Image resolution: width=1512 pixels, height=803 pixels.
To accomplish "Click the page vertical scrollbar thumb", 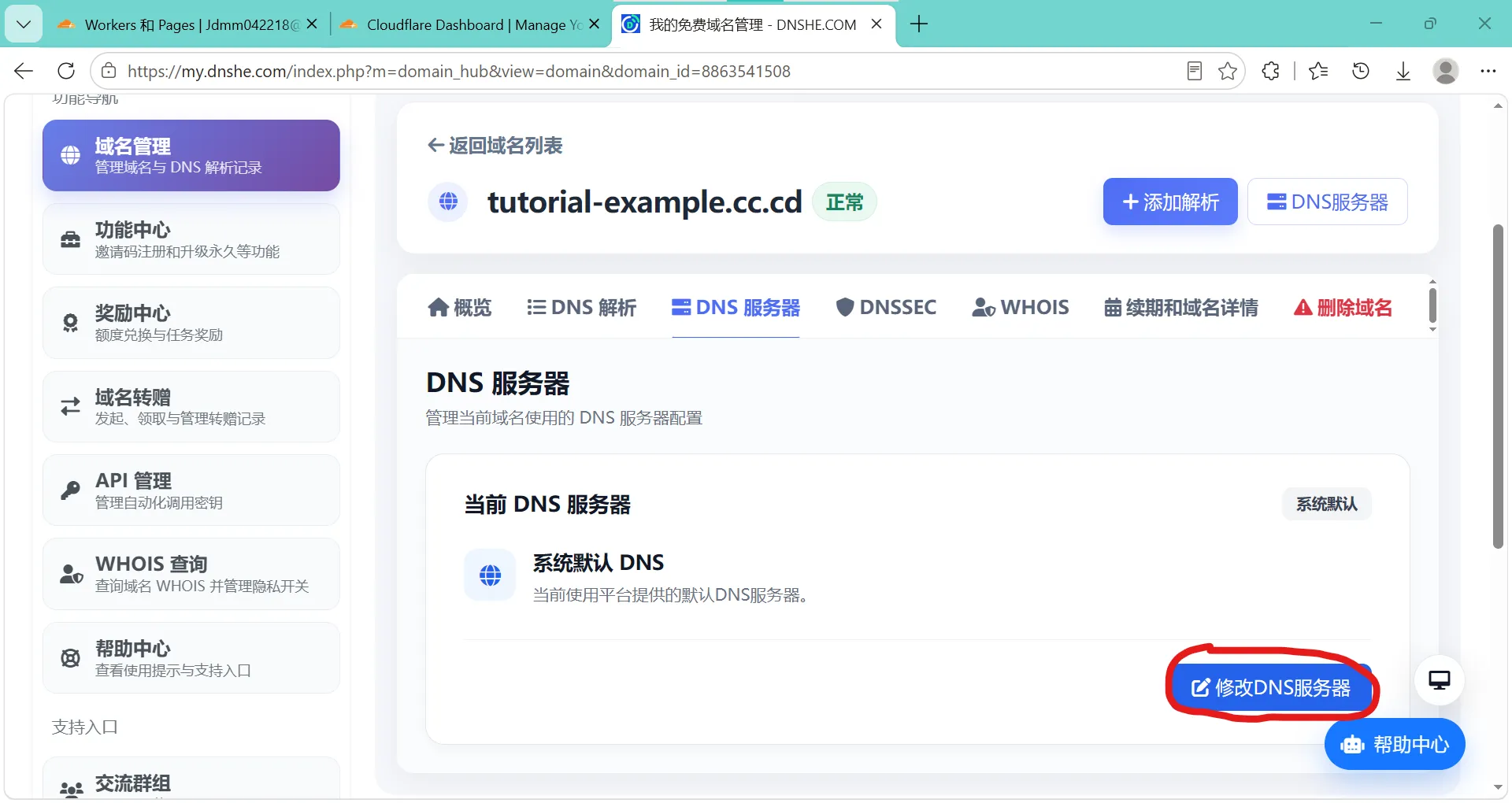I will (x=1498, y=386).
